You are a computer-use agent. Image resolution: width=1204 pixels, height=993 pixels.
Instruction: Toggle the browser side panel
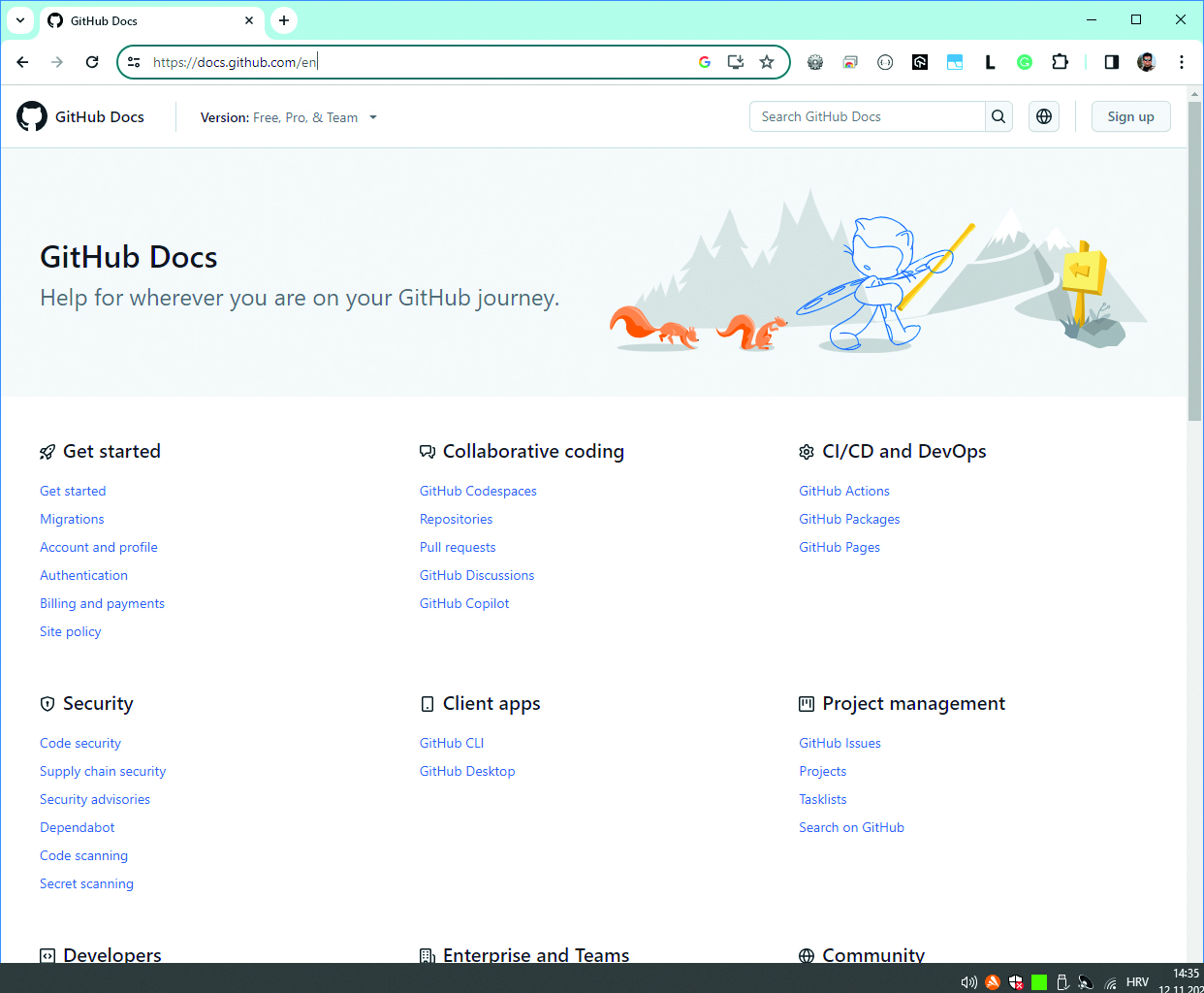tap(1112, 62)
